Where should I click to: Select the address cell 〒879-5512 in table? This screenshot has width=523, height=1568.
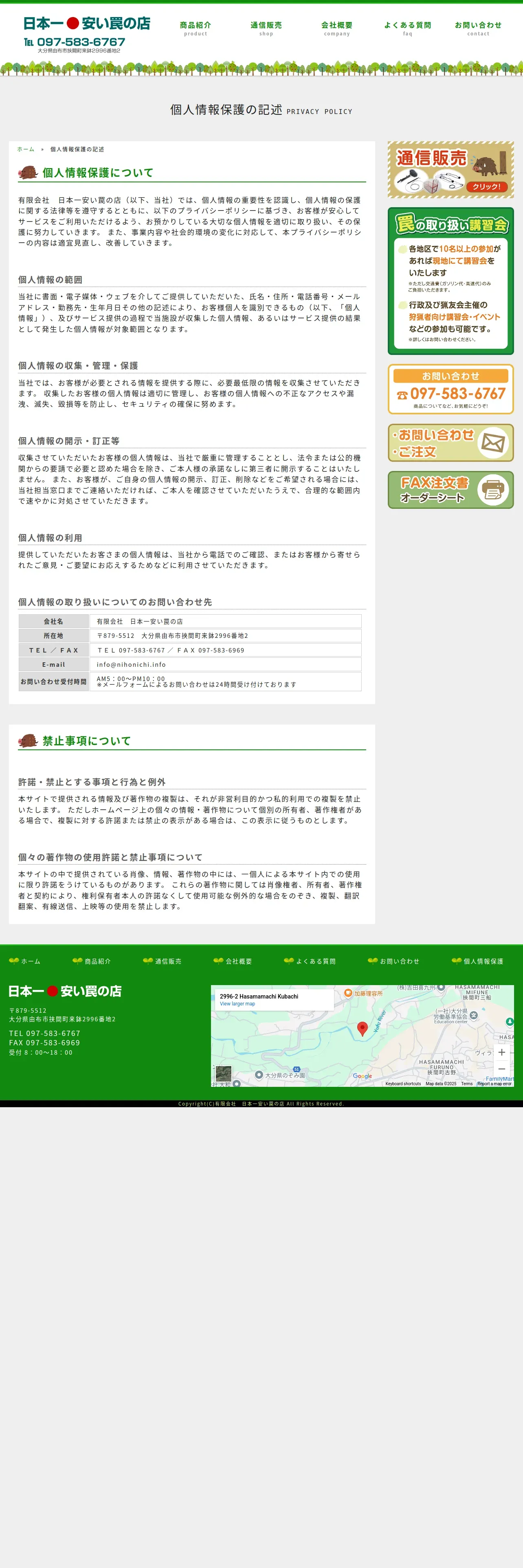[x=225, y=635]
